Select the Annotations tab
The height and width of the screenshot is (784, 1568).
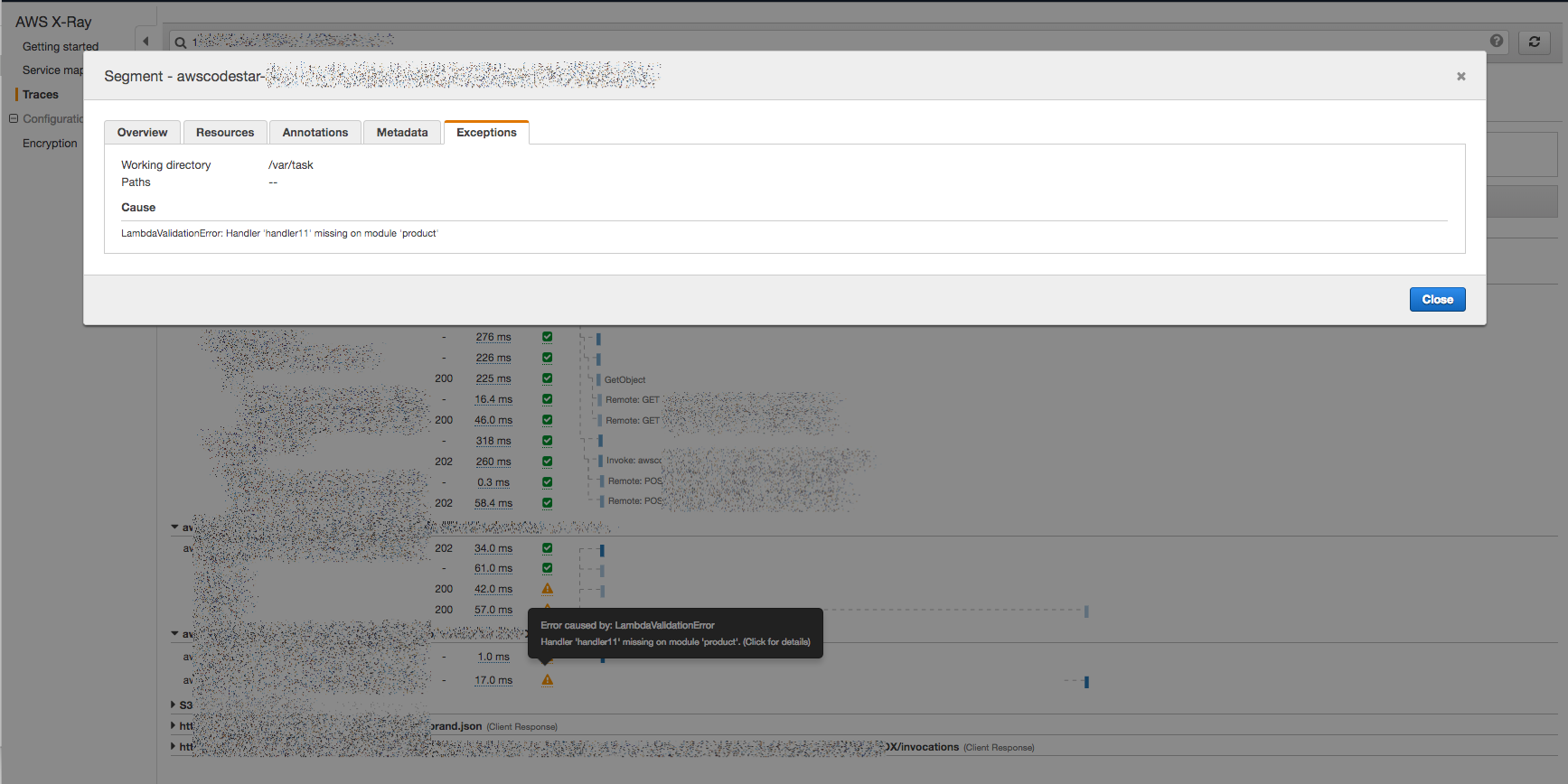click(315, 133)
